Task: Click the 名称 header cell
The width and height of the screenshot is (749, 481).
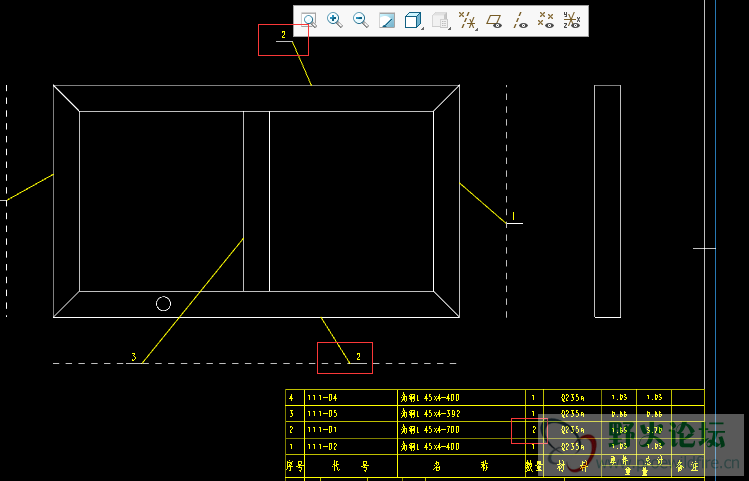Action: coord(461,466)
